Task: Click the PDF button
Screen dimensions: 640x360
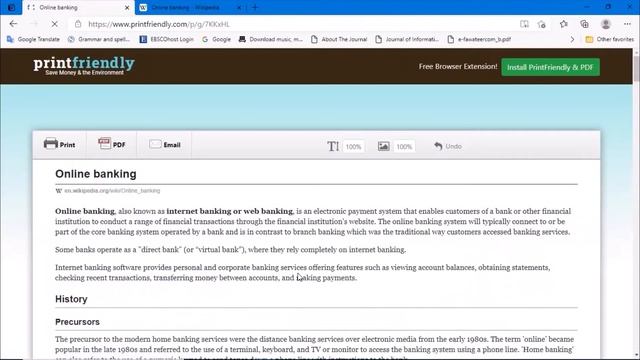Action: 111,144
